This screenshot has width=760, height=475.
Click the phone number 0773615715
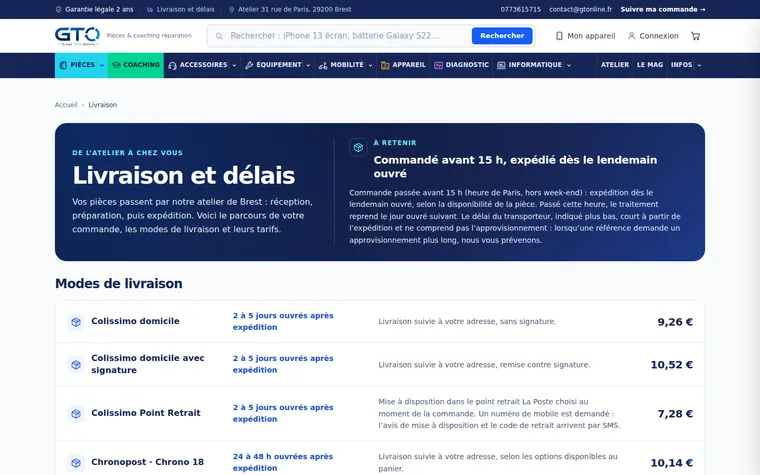pyautogui.click(x=521, y=9)
